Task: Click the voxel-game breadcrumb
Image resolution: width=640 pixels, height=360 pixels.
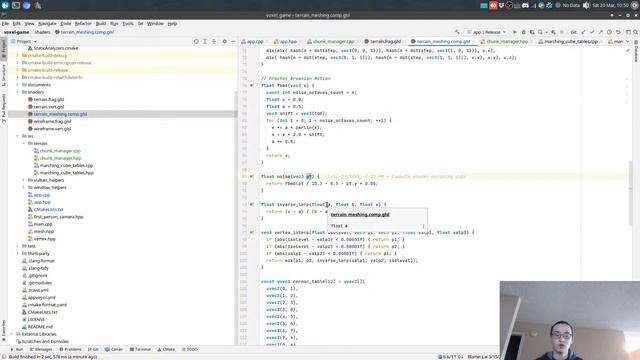Action: tap(16, 32)
